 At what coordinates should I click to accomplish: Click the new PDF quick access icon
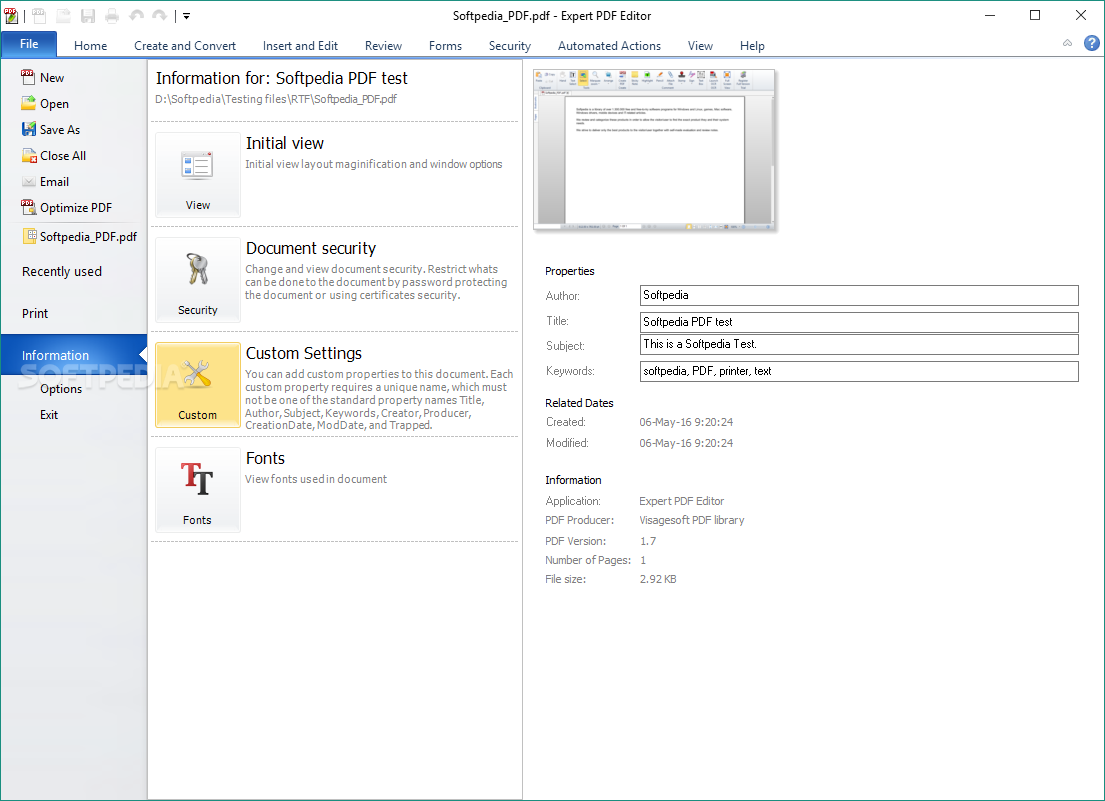coord(39,15)
